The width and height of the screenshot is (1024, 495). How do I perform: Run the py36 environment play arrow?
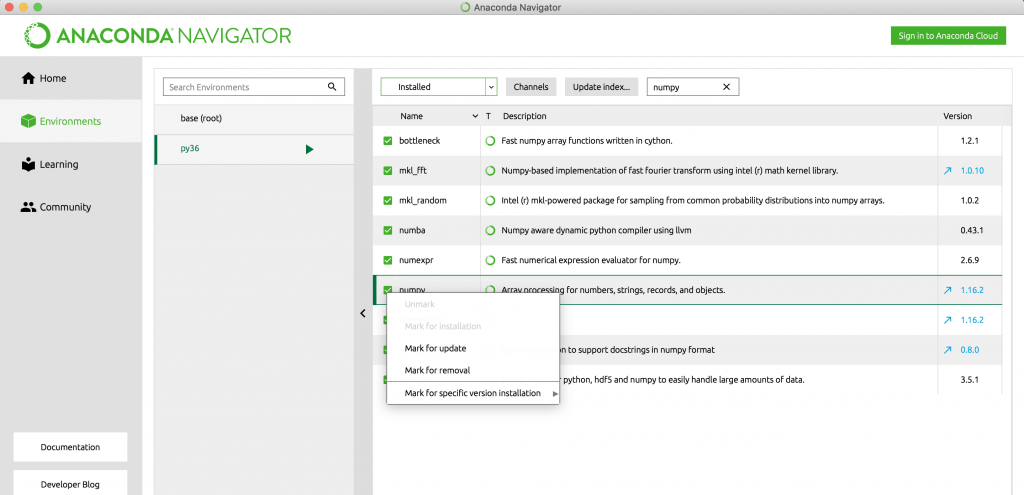[x=310, y=150]
